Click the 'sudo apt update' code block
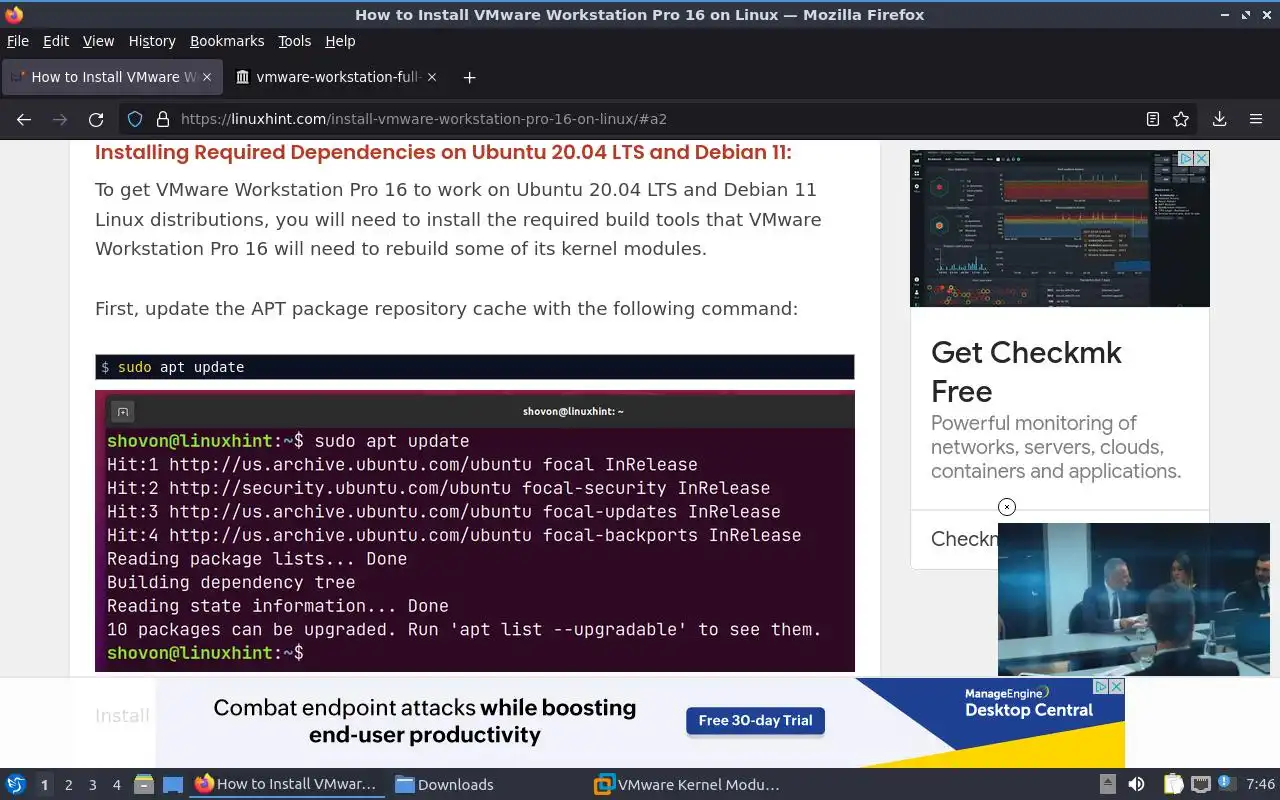 [x=475, y=367]
